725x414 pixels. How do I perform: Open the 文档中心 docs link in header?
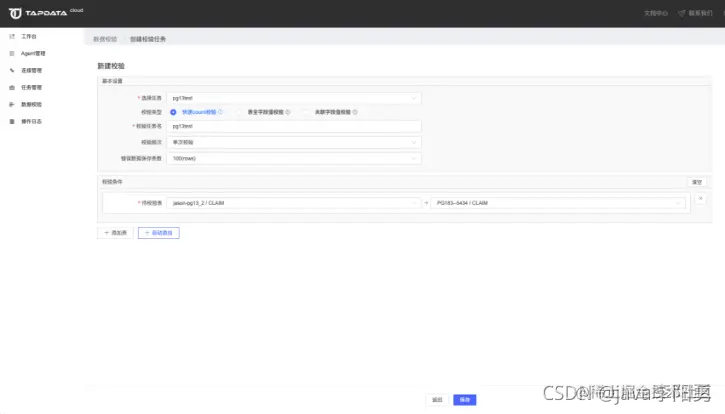click(x=656, y=13)
